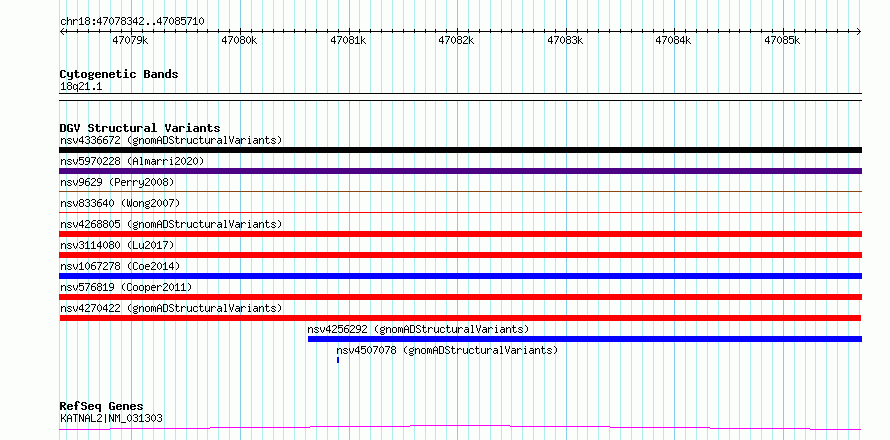Image resolution: width=890 pixels, height=440 pixels.
Task: Click the left arrow of the ruler
Action: coord(62,32)
